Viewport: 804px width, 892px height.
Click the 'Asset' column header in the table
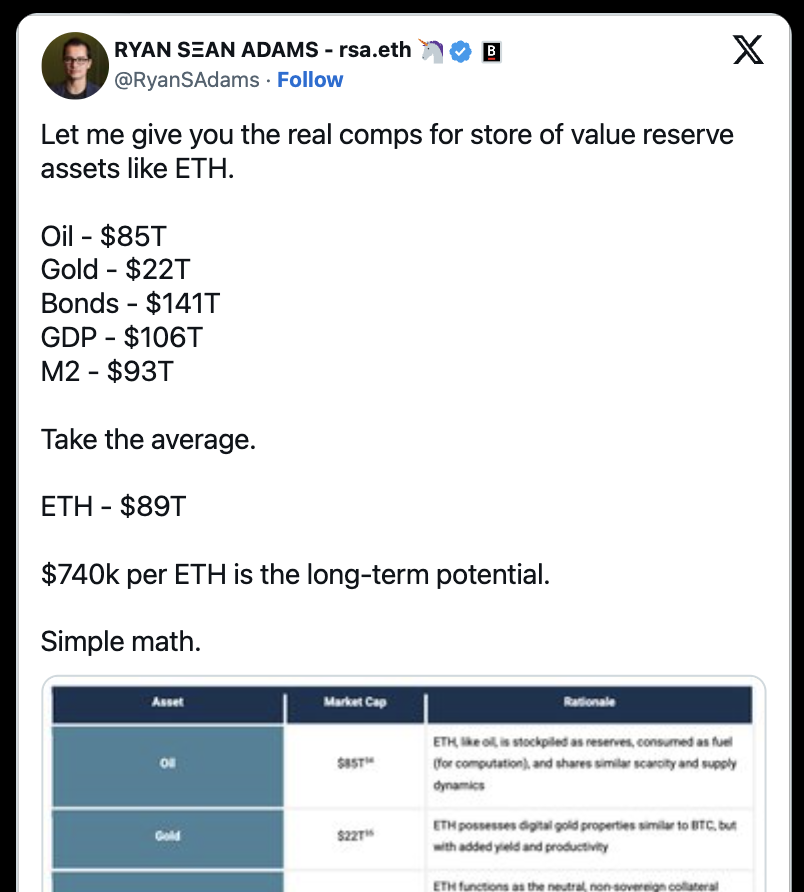167,703
